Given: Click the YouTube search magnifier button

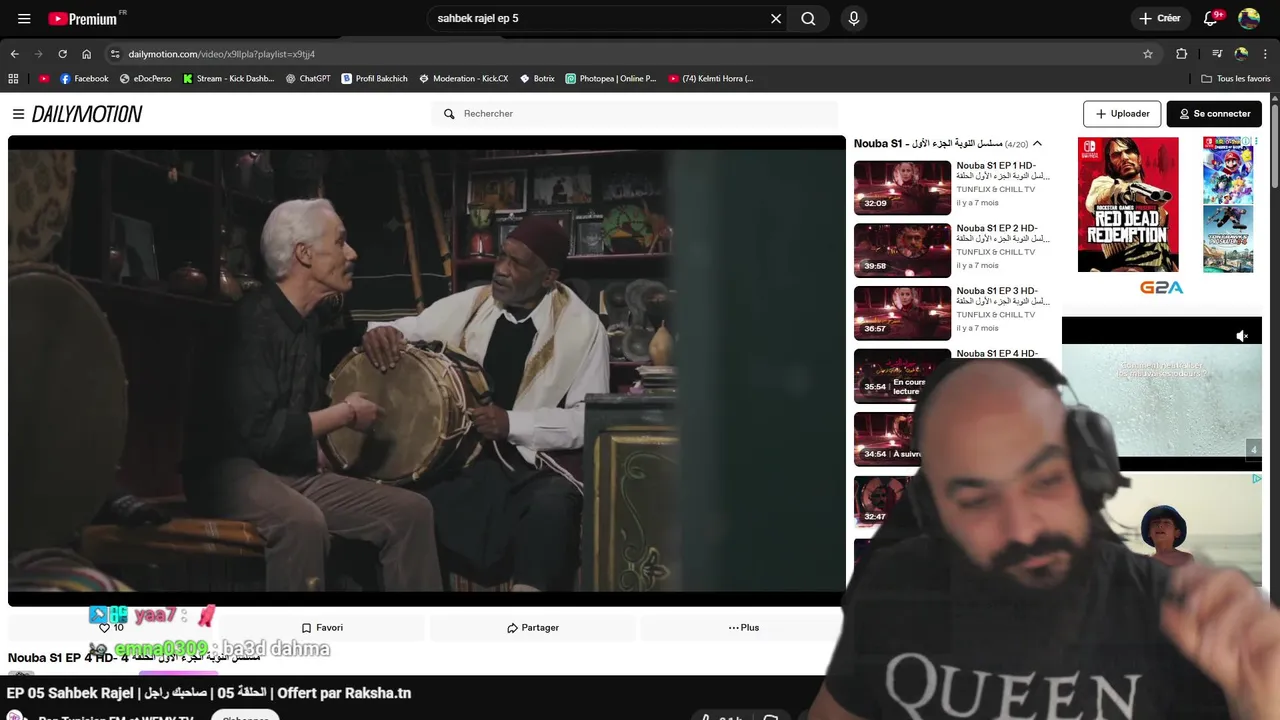Looking at the screenshot, I should click(808, 18).
